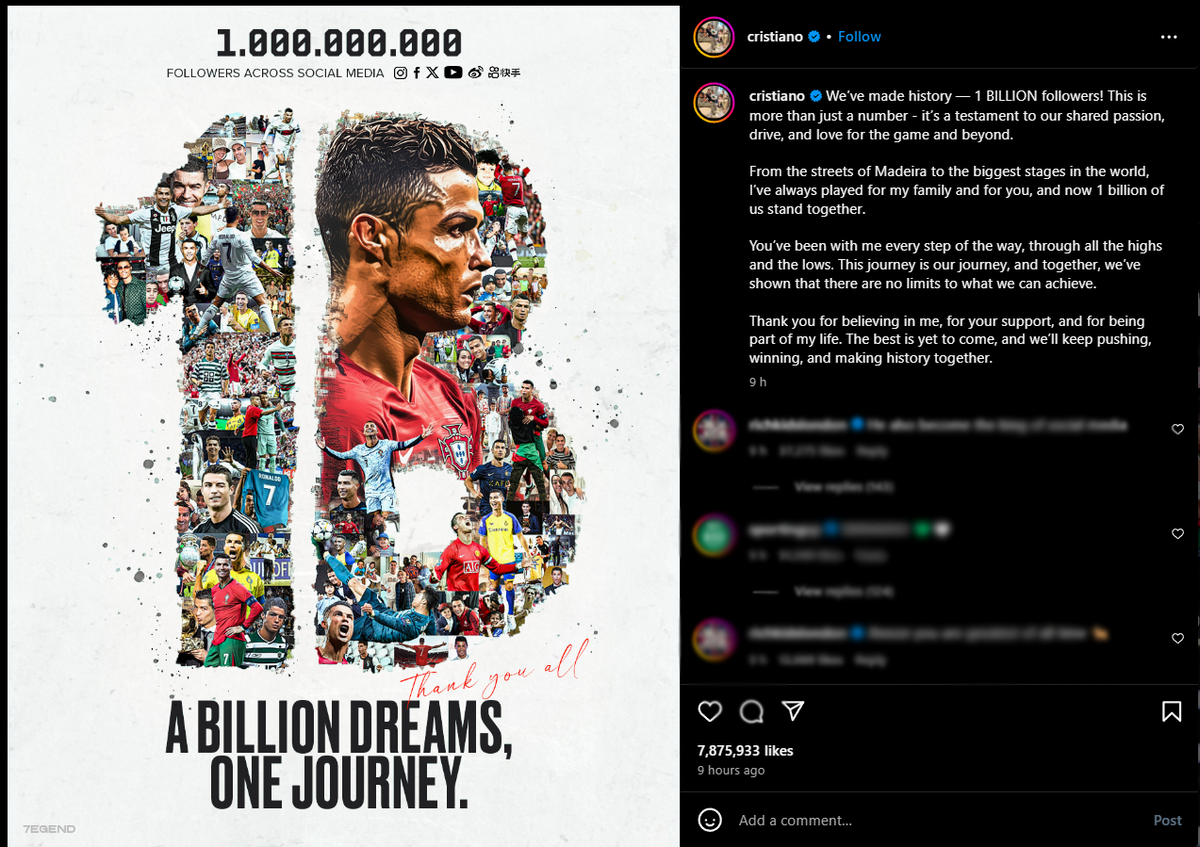Click the first commenter's profile picture
Screen dimensions: 1200x847
[714, 429]
